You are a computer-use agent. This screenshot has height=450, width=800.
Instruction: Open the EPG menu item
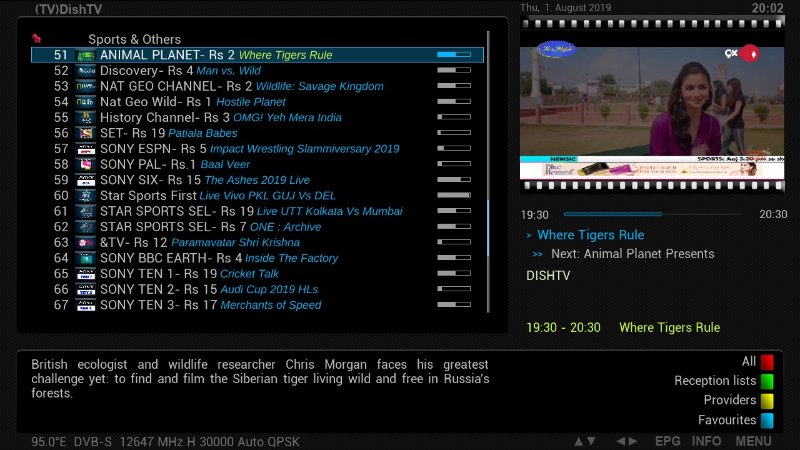[668, 441]
